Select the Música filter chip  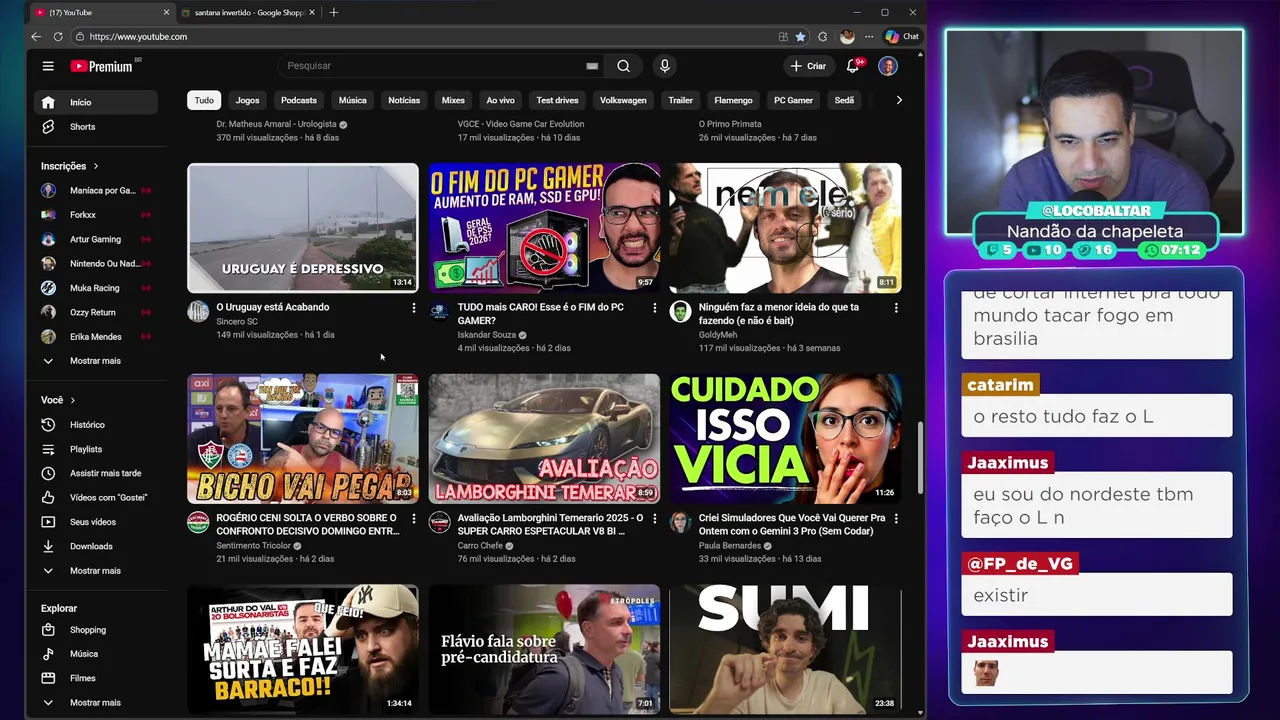[352, 100]
